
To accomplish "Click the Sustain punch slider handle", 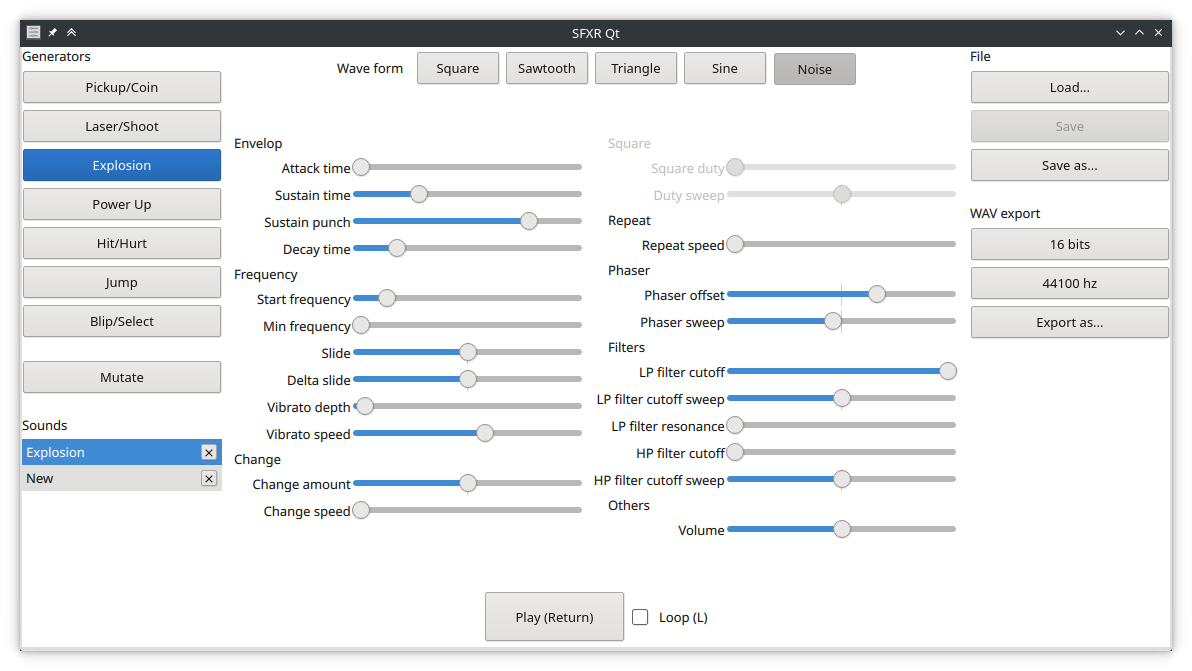I will pyautogui.click(x=529, y=221).
